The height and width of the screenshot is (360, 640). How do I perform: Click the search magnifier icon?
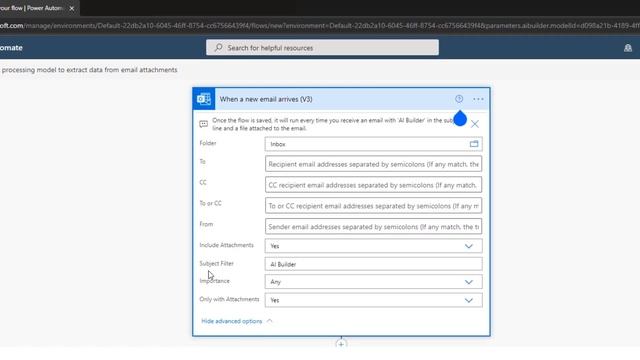[x=218, y=48]
